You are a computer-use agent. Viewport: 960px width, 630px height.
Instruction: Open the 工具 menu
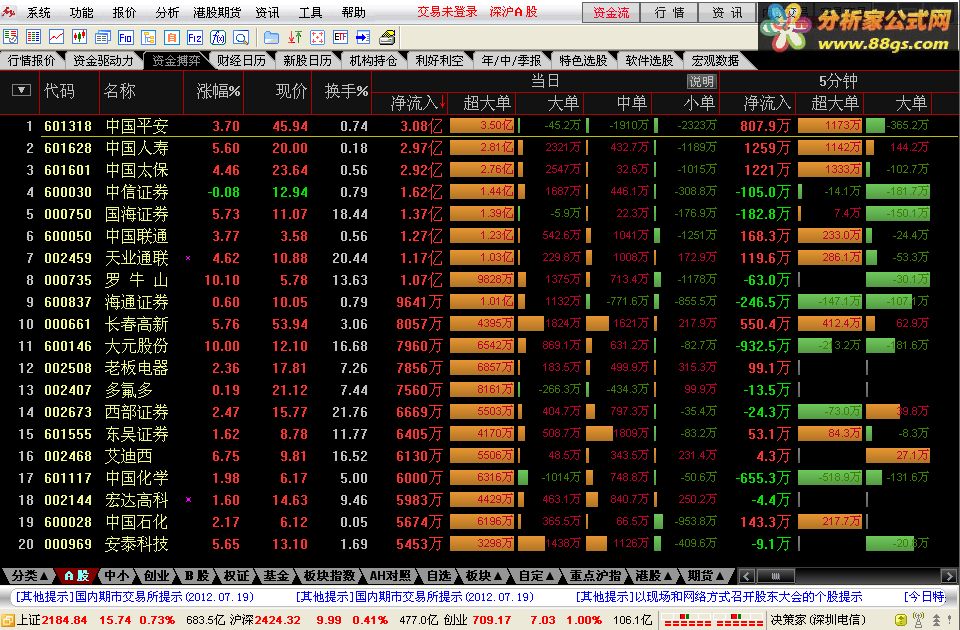pos(310,12)
